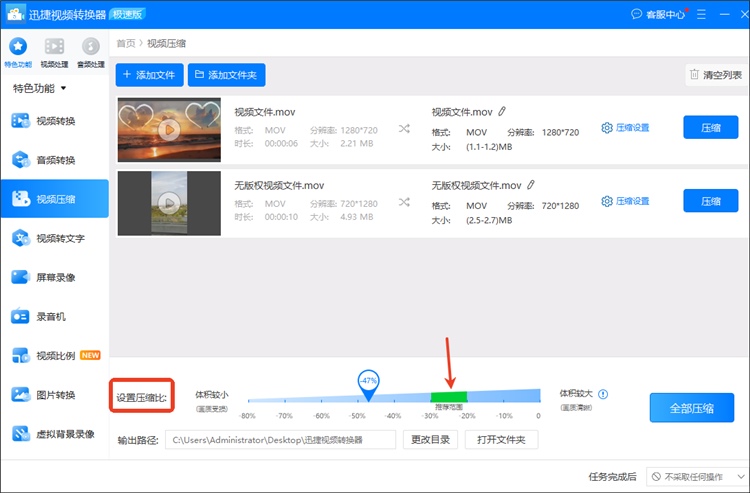
Task: Expand the 特色功能 section dropdown
Action: pyautogui.click(x=40, y=88)
